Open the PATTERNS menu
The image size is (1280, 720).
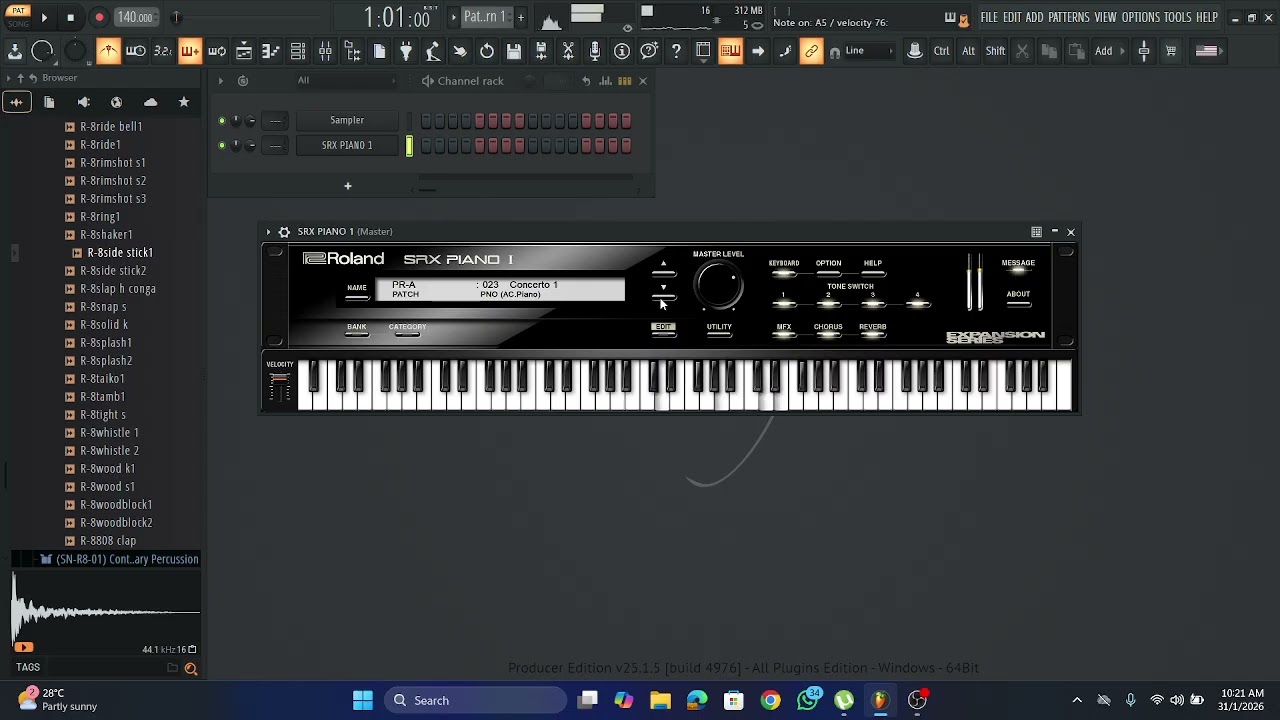tap(1069, 17)
